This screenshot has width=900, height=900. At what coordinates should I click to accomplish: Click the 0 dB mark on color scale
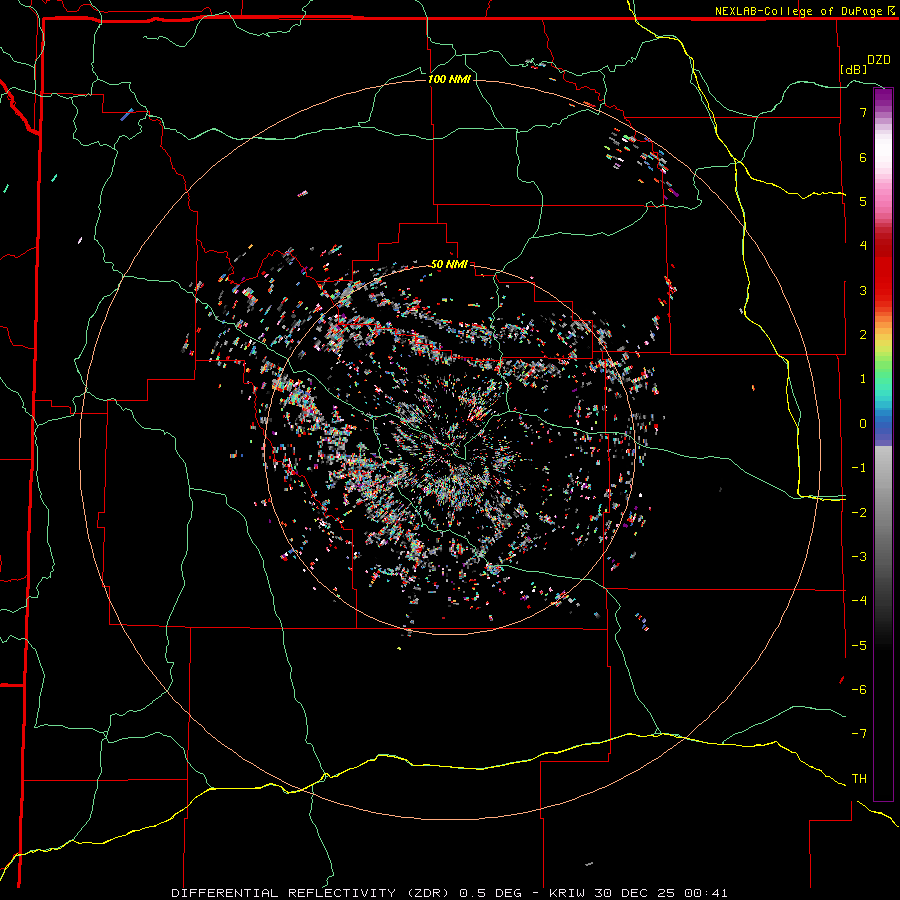863,424
